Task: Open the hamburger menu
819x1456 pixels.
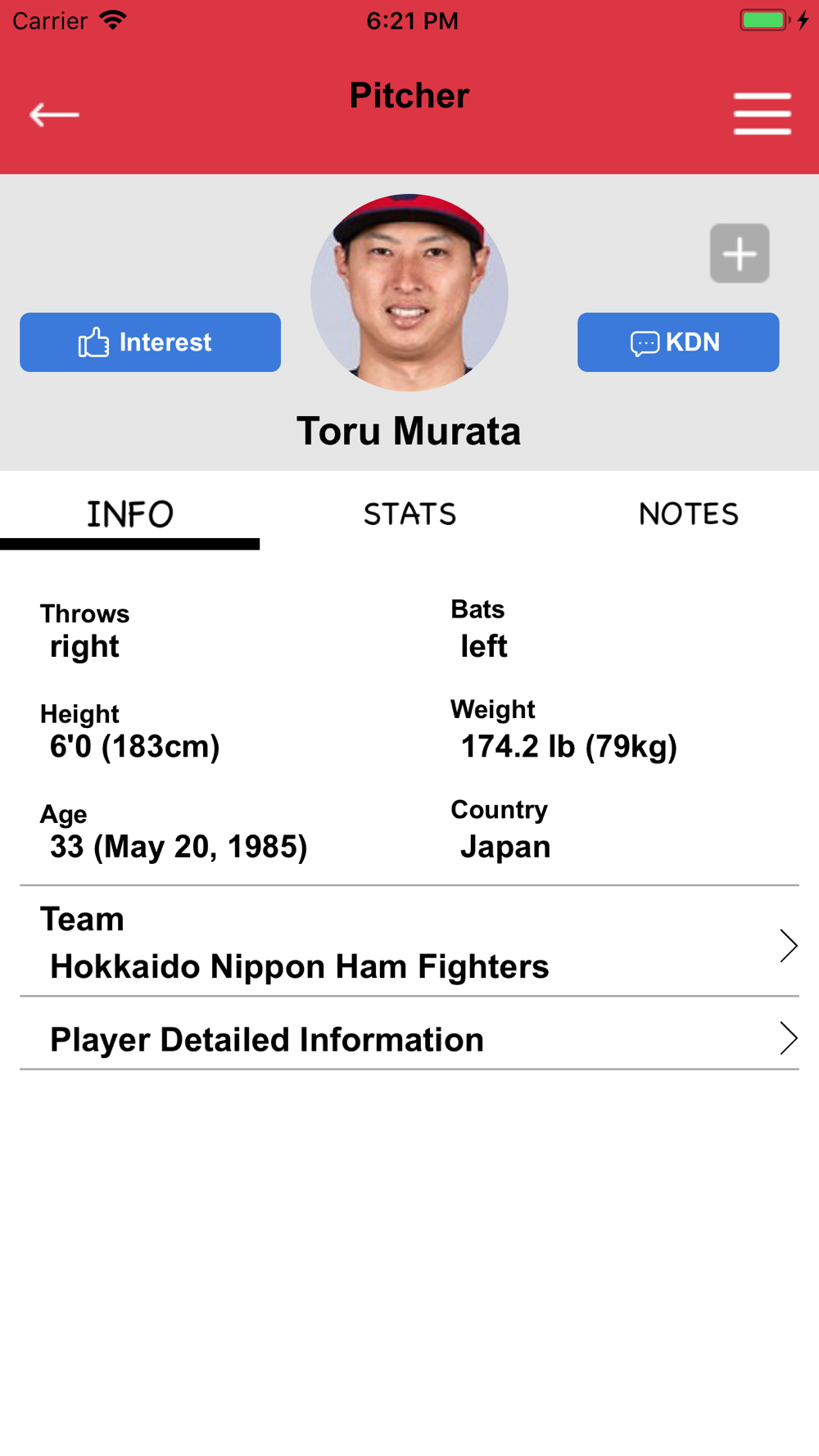Action: point(762,114)
